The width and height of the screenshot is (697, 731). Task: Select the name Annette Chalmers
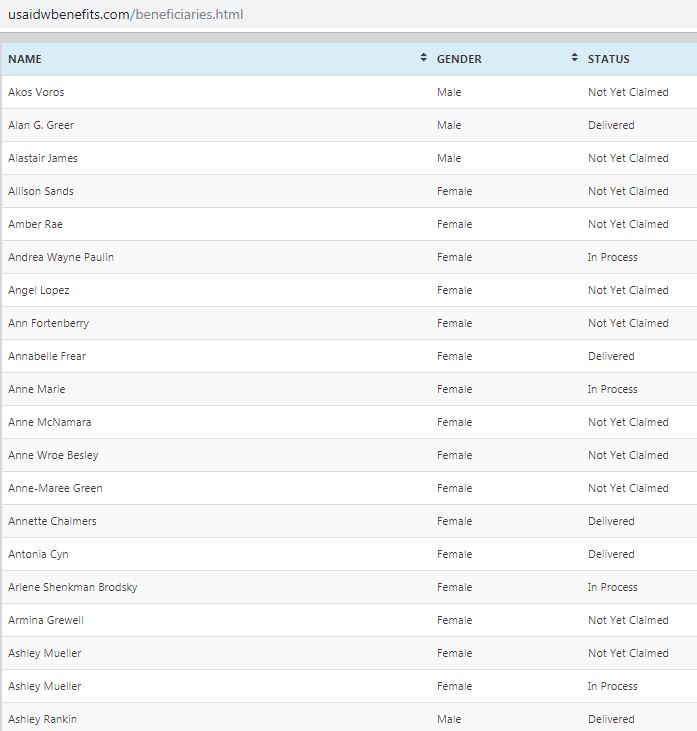click(x=52, y=522)
